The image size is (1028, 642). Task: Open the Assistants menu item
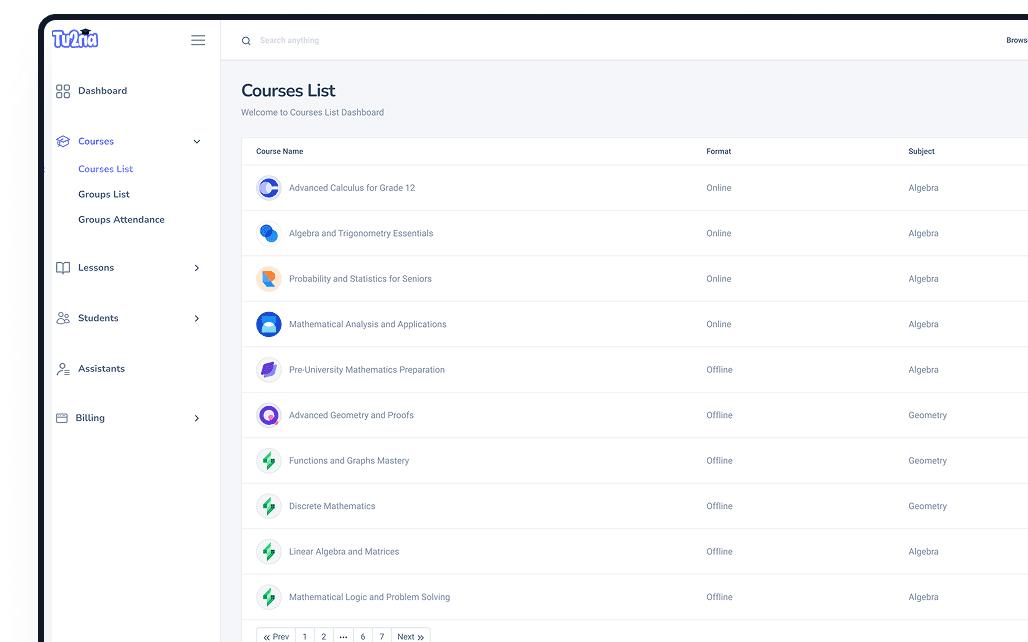pyautogui.click(x=101, y=369)
